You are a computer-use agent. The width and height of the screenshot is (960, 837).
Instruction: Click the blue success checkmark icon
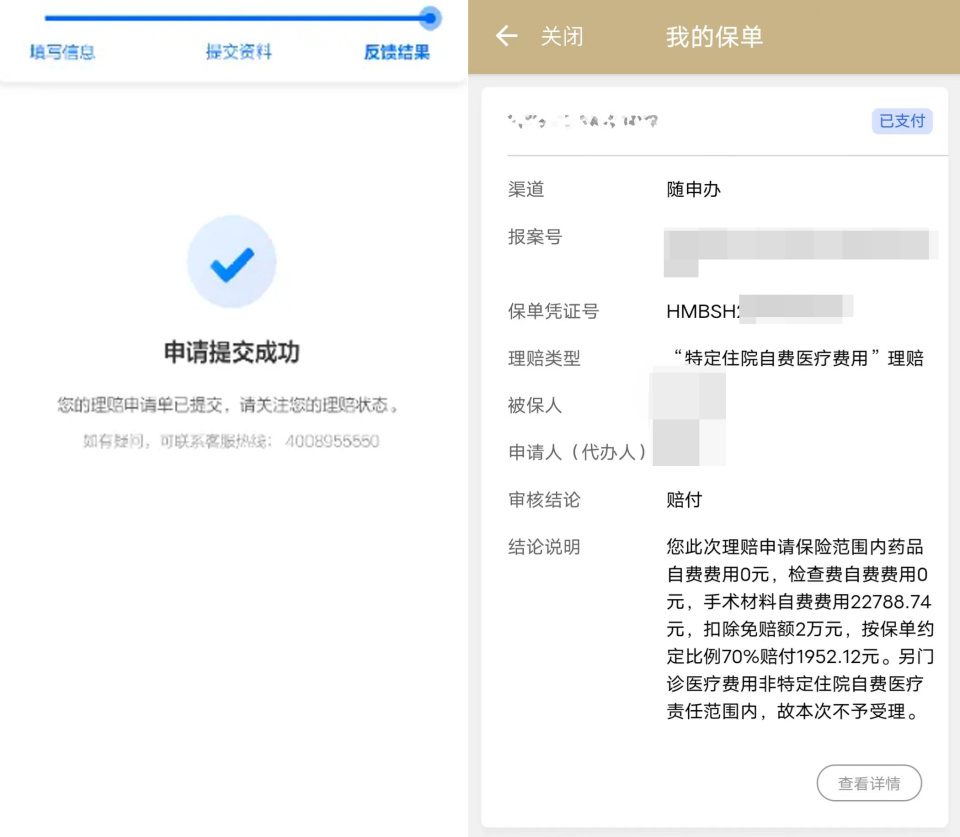point(232,262)
